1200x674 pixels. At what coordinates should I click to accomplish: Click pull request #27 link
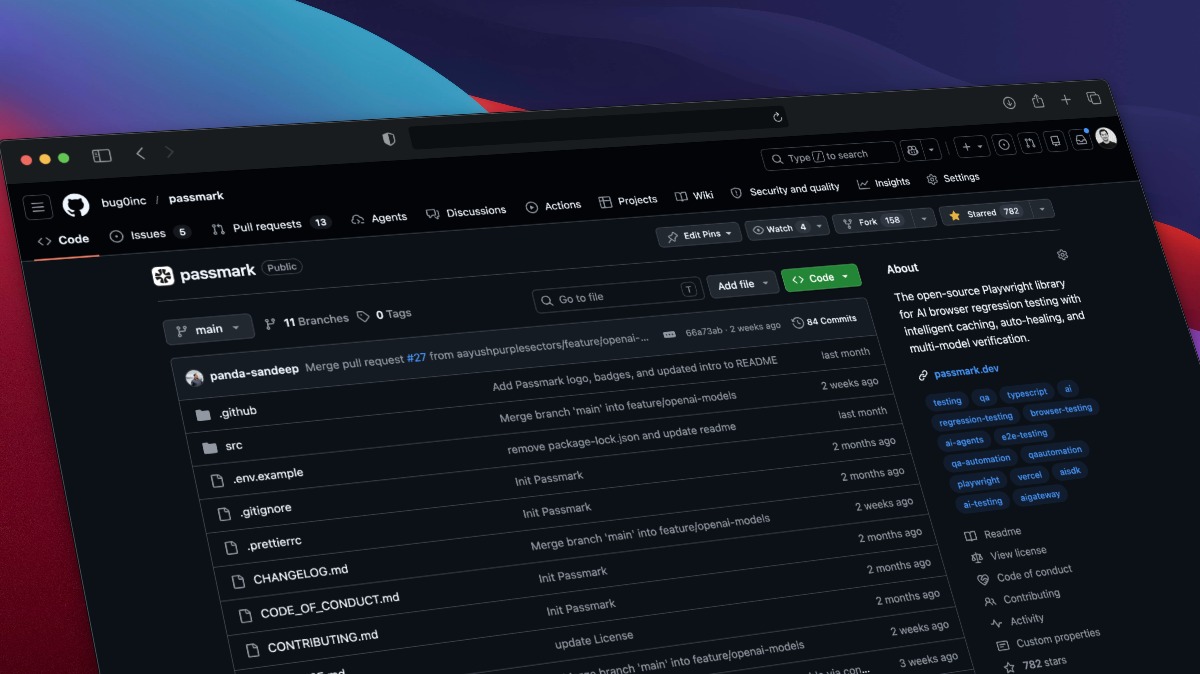(x=416, y=358)
